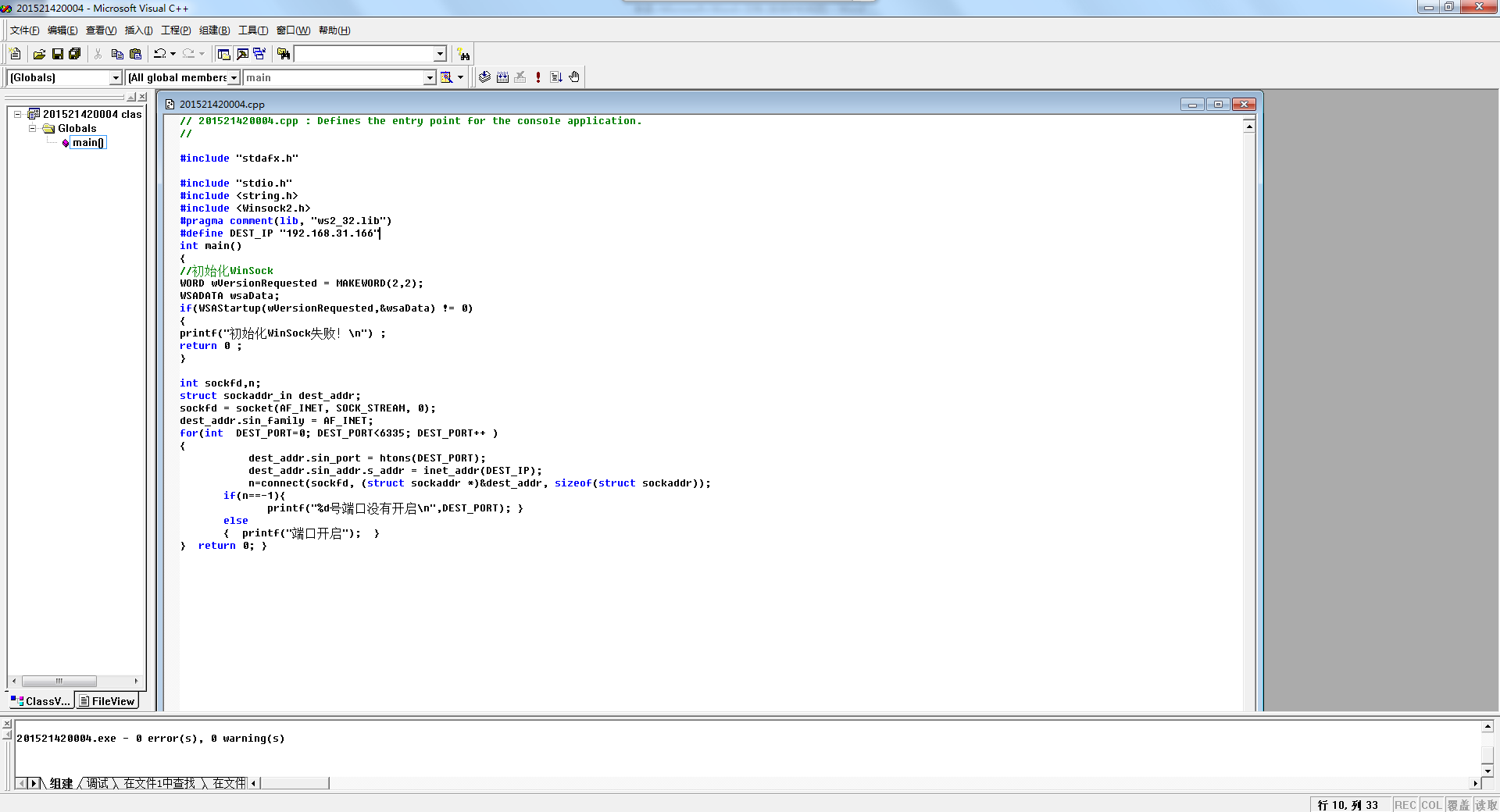Click the Go debug icon

pyautogui.click(x=556, y=77)
